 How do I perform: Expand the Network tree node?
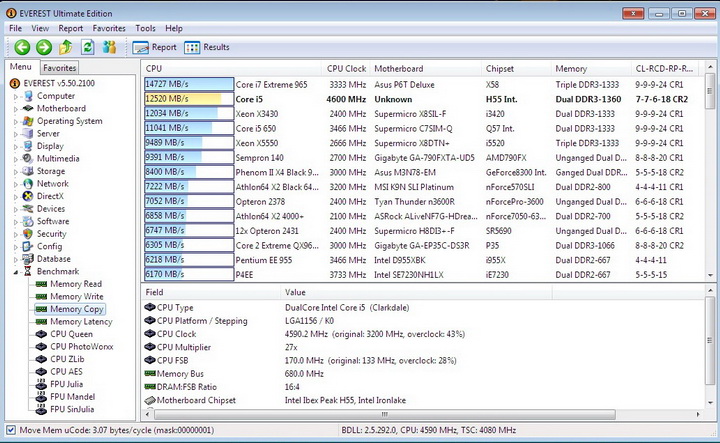pyautogui.click(x=16, y=184)
